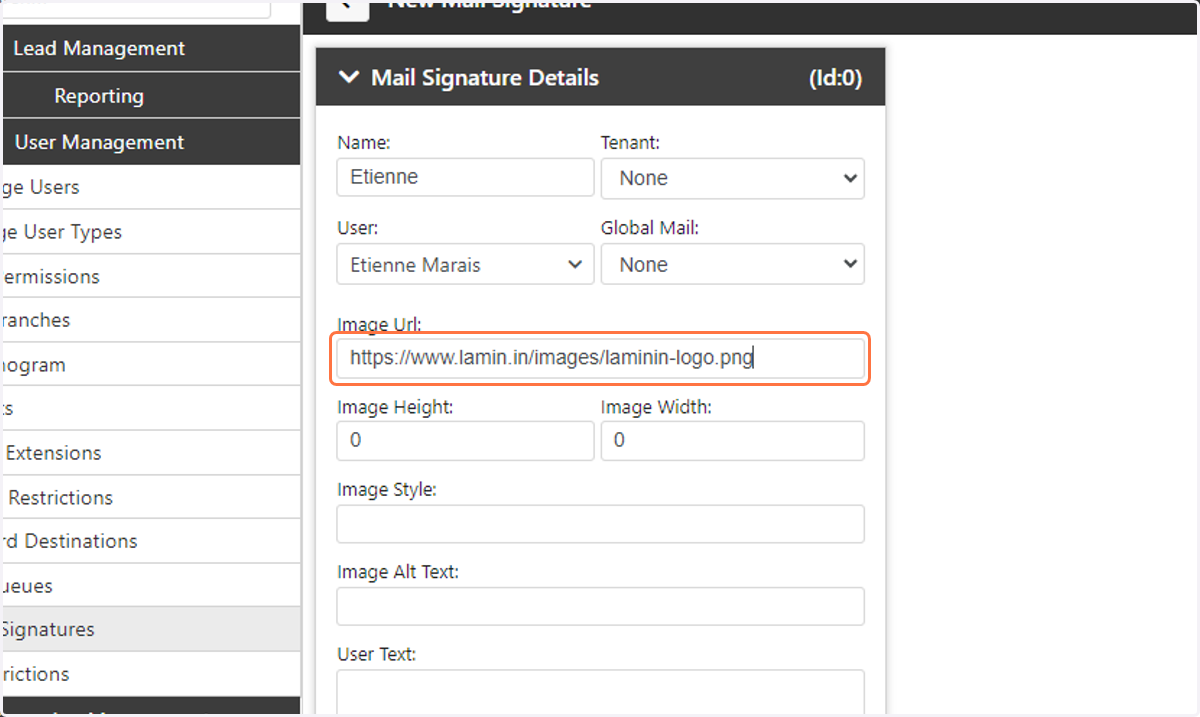Click the Image Style input field

coord(600,524)
